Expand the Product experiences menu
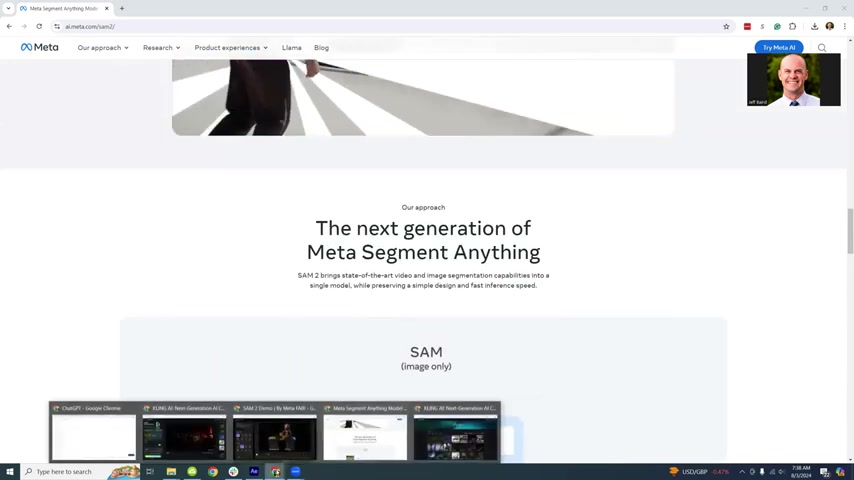Image resolution: width=854 pixels, height=480 pixels. 231,48
